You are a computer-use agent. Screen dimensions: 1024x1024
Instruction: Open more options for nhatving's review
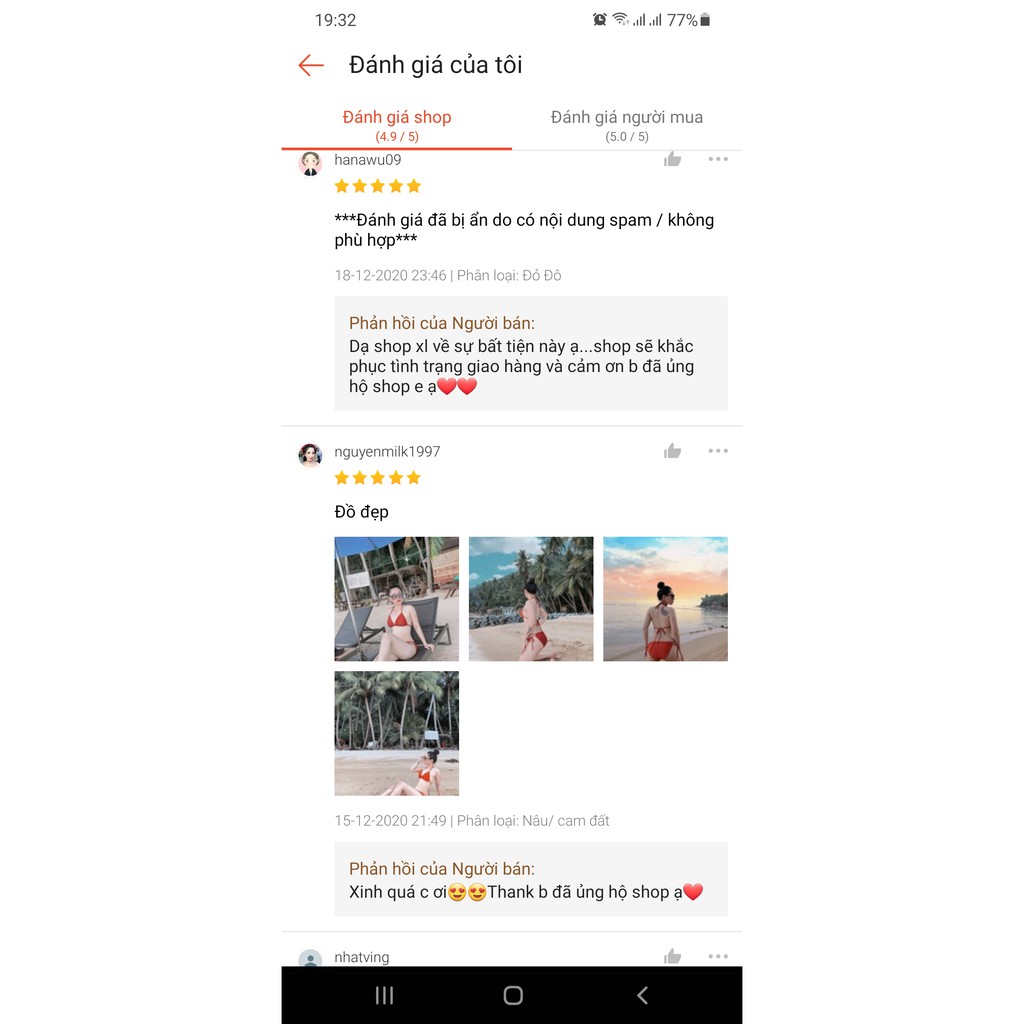click(x=718, y=956)
